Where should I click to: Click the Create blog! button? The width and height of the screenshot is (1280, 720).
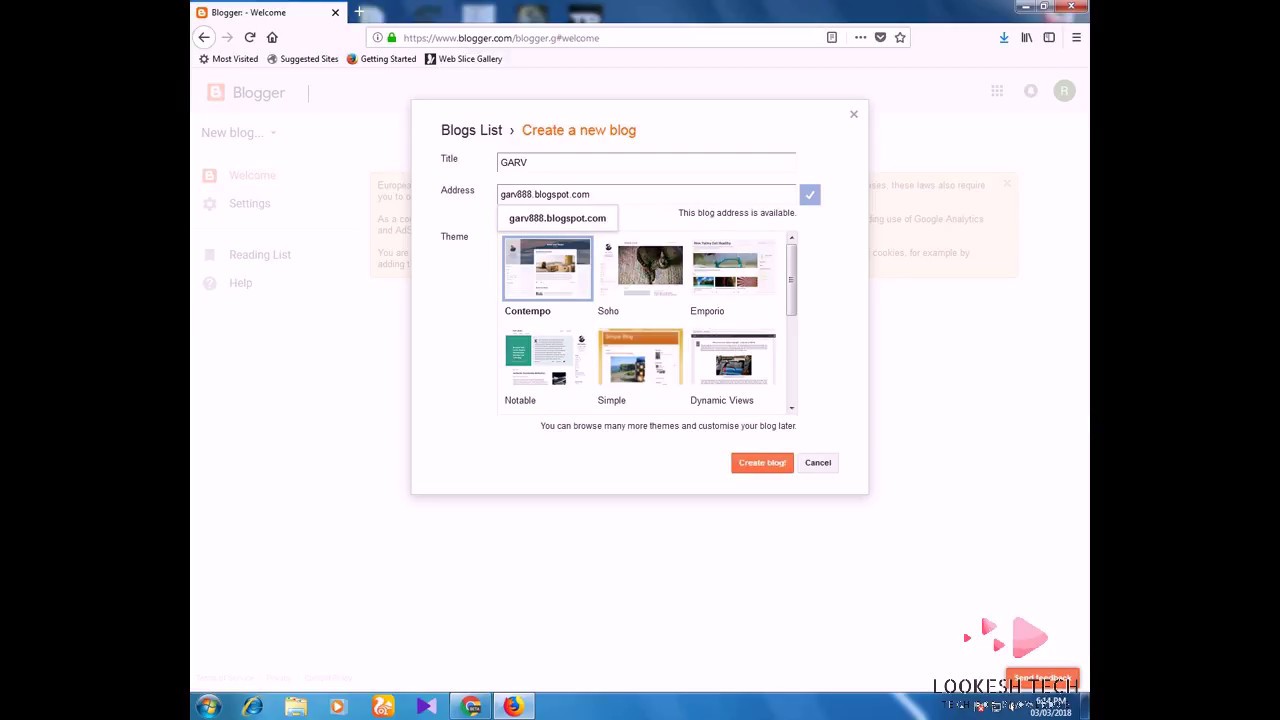point(762,463)
